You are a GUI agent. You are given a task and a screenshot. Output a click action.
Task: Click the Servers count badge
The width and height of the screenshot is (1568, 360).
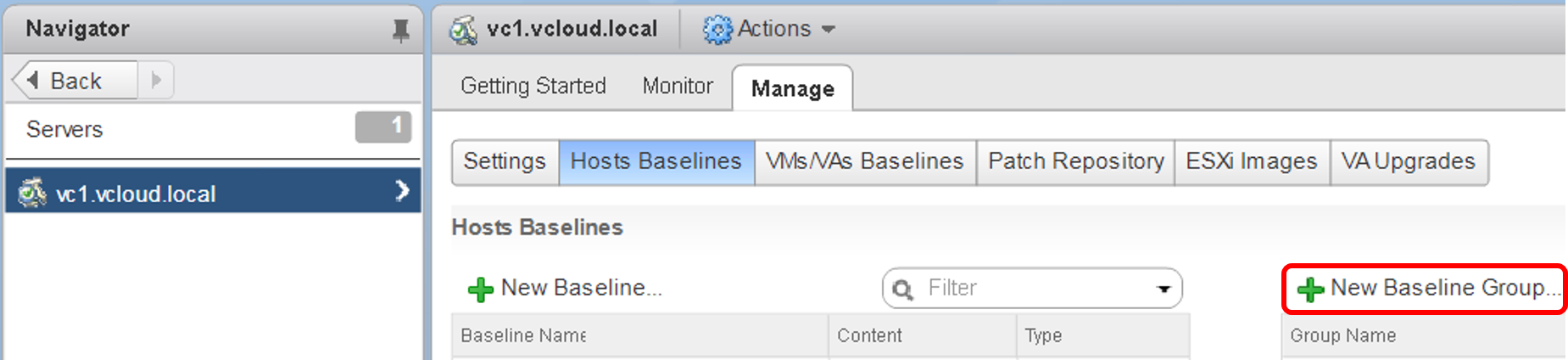point(383,127)
